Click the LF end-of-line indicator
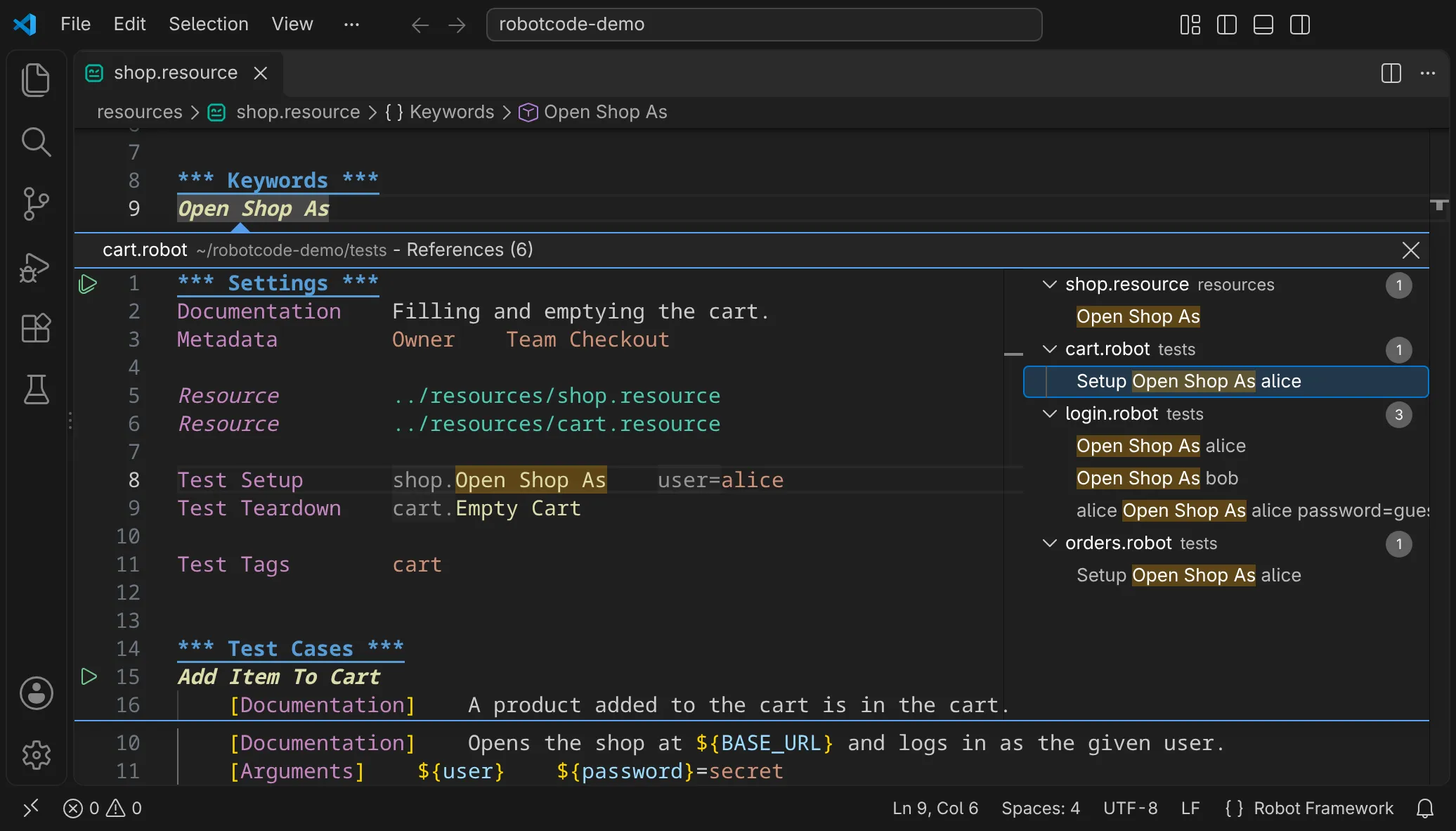This screenshot has height=831, width=1456. click(x=1190, y=809)
